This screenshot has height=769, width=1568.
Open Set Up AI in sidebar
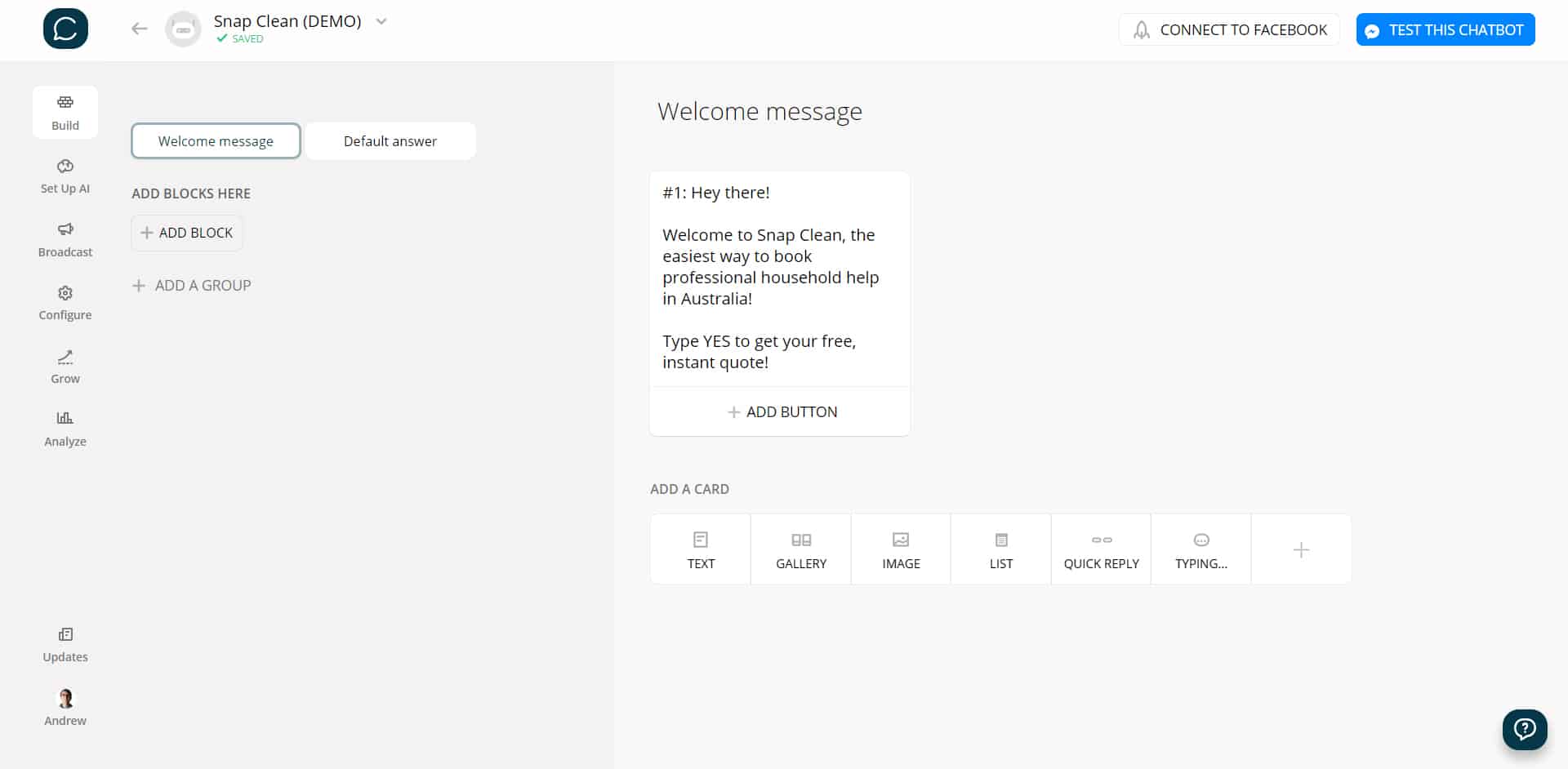[65, 176]
